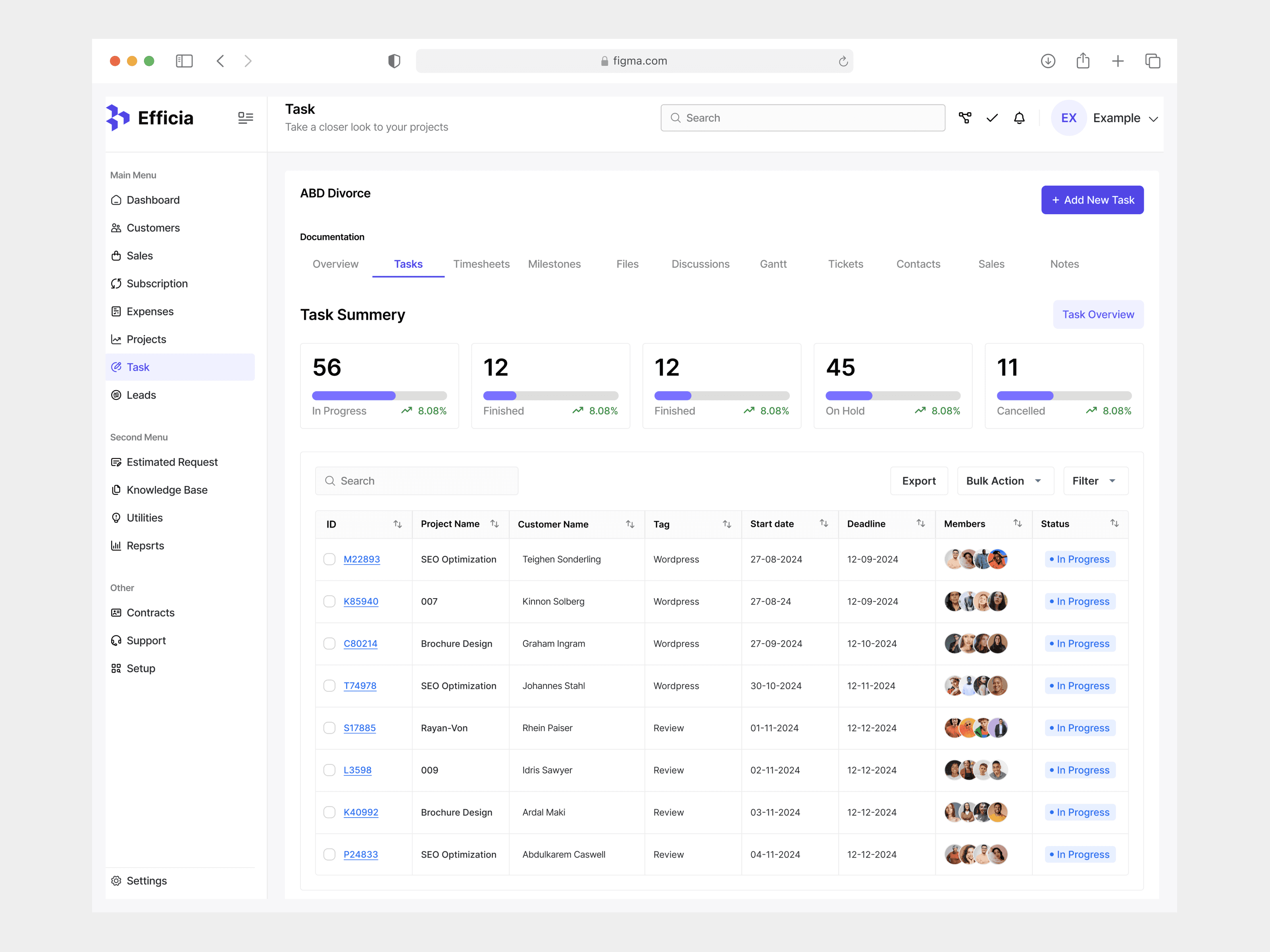Viewport: 1270px width, 952px height.
Task: Expand the Filter dropdown
Action: 1095,481
